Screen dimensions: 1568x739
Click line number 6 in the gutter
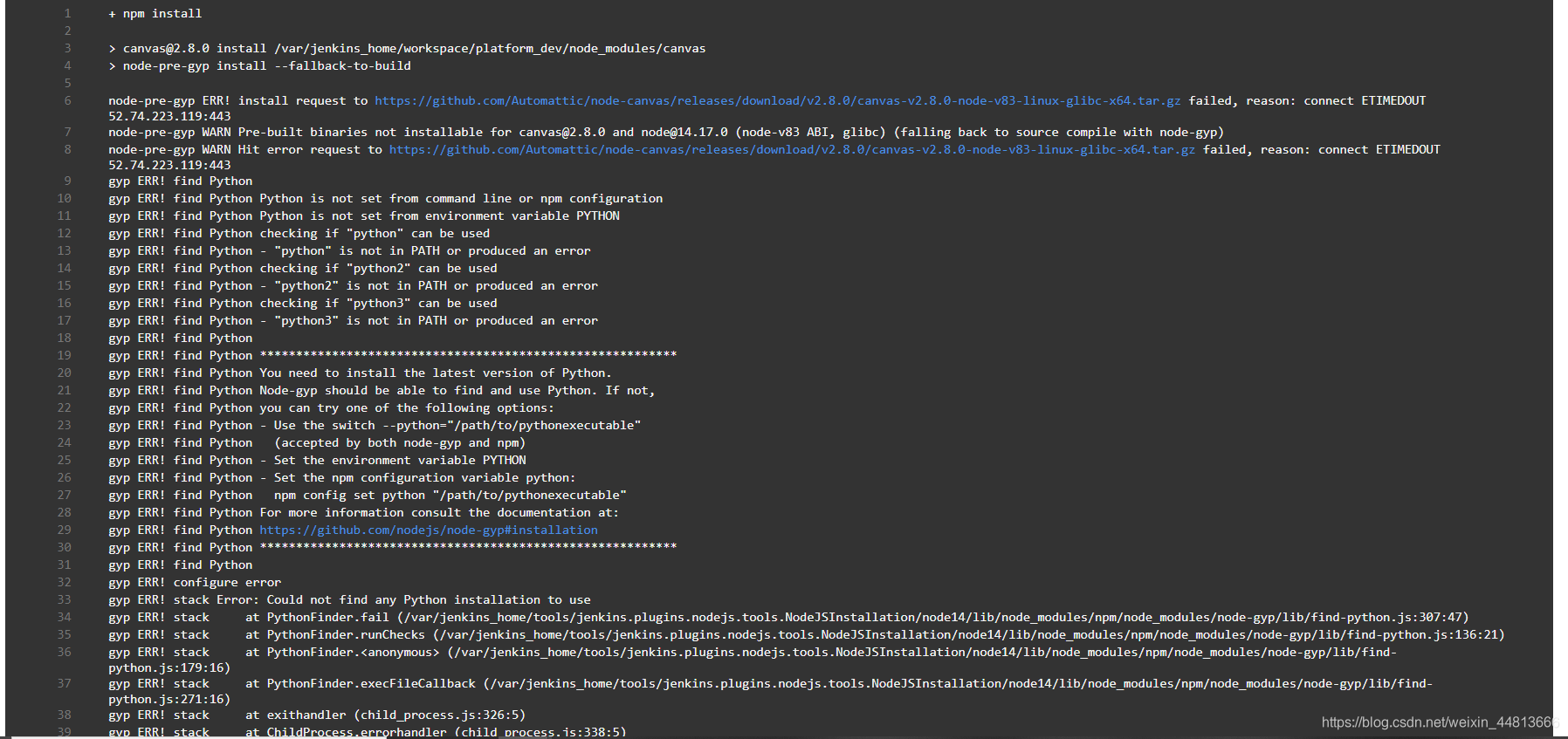[67, 100]
